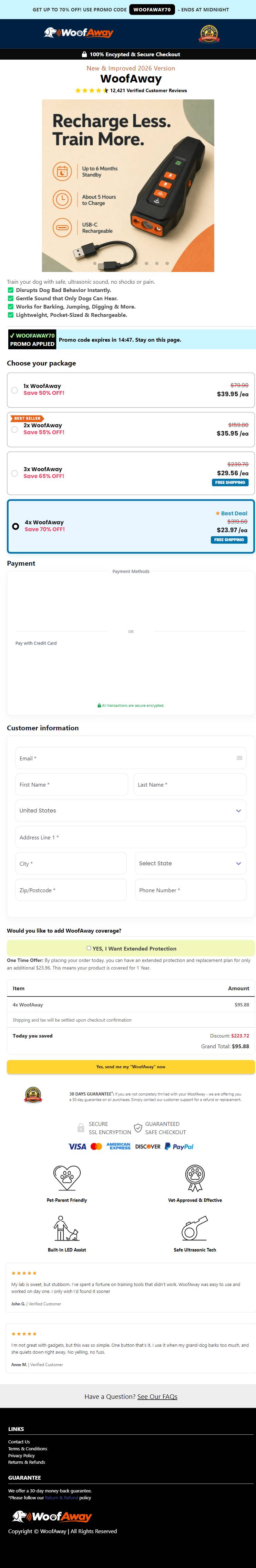
Task: Select the 2x WoofAway package radio button
Action: (14, 429)
